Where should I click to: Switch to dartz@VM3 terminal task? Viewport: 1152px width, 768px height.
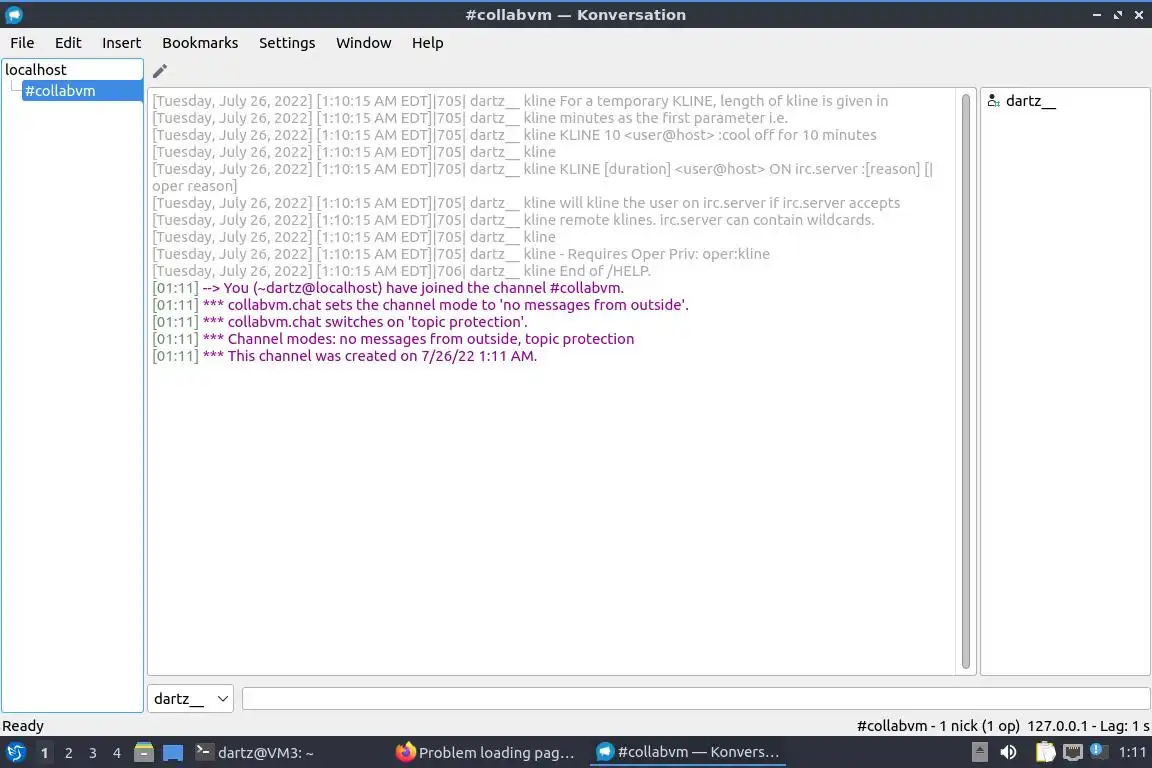tap(256, 753)
